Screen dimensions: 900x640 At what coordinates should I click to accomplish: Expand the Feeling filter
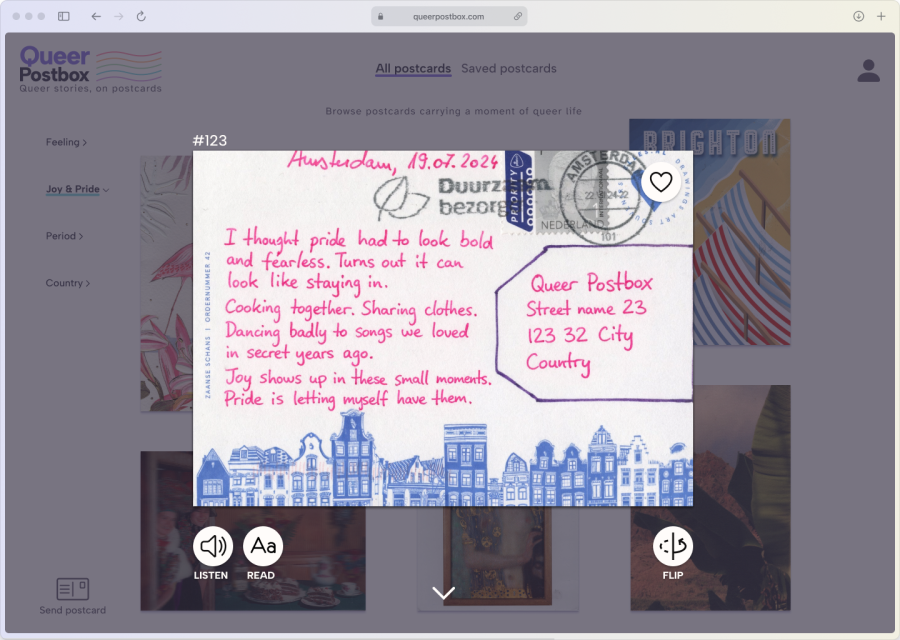66,142
